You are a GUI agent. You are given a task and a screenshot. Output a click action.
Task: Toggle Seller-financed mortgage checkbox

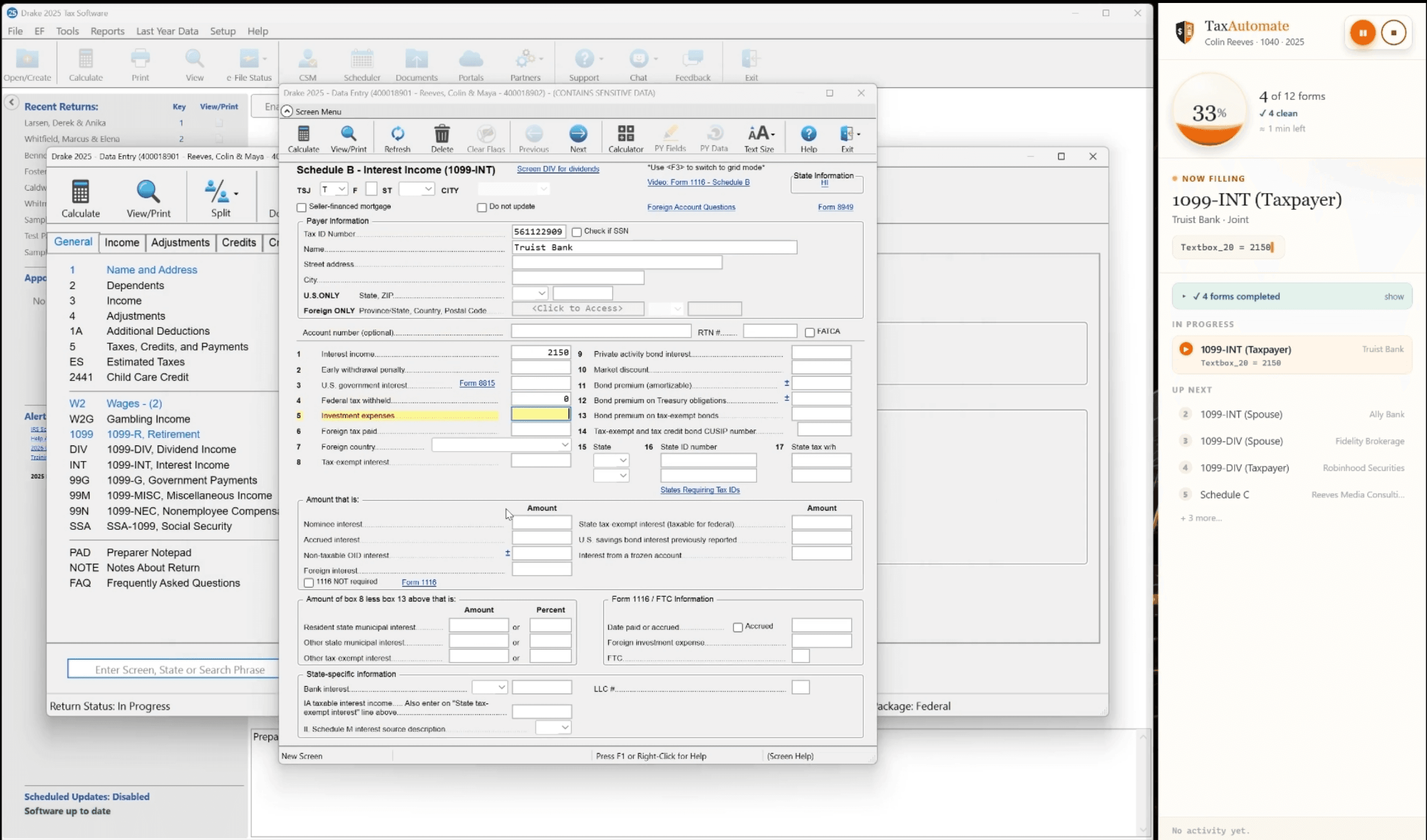point(301,207)
